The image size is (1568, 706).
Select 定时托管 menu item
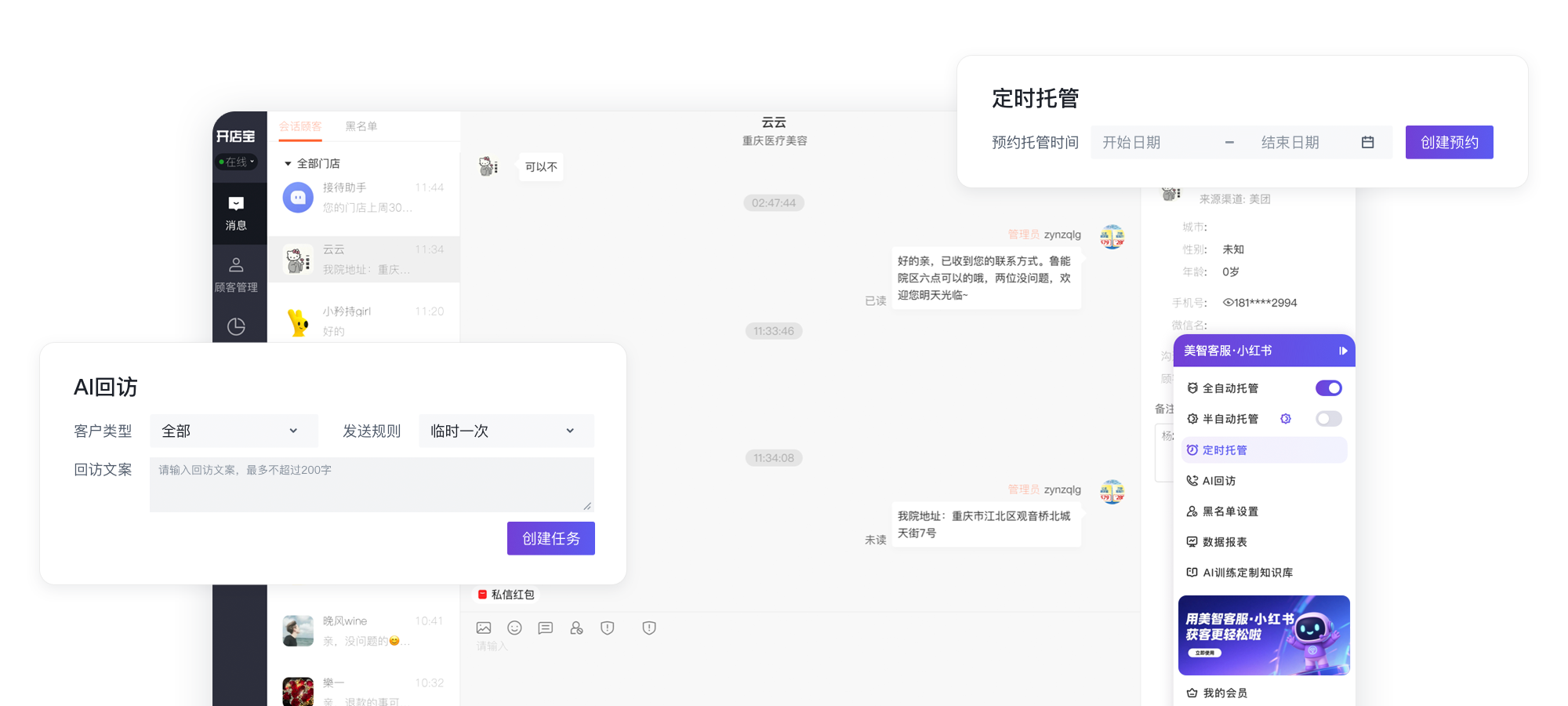click(1264, 450)
